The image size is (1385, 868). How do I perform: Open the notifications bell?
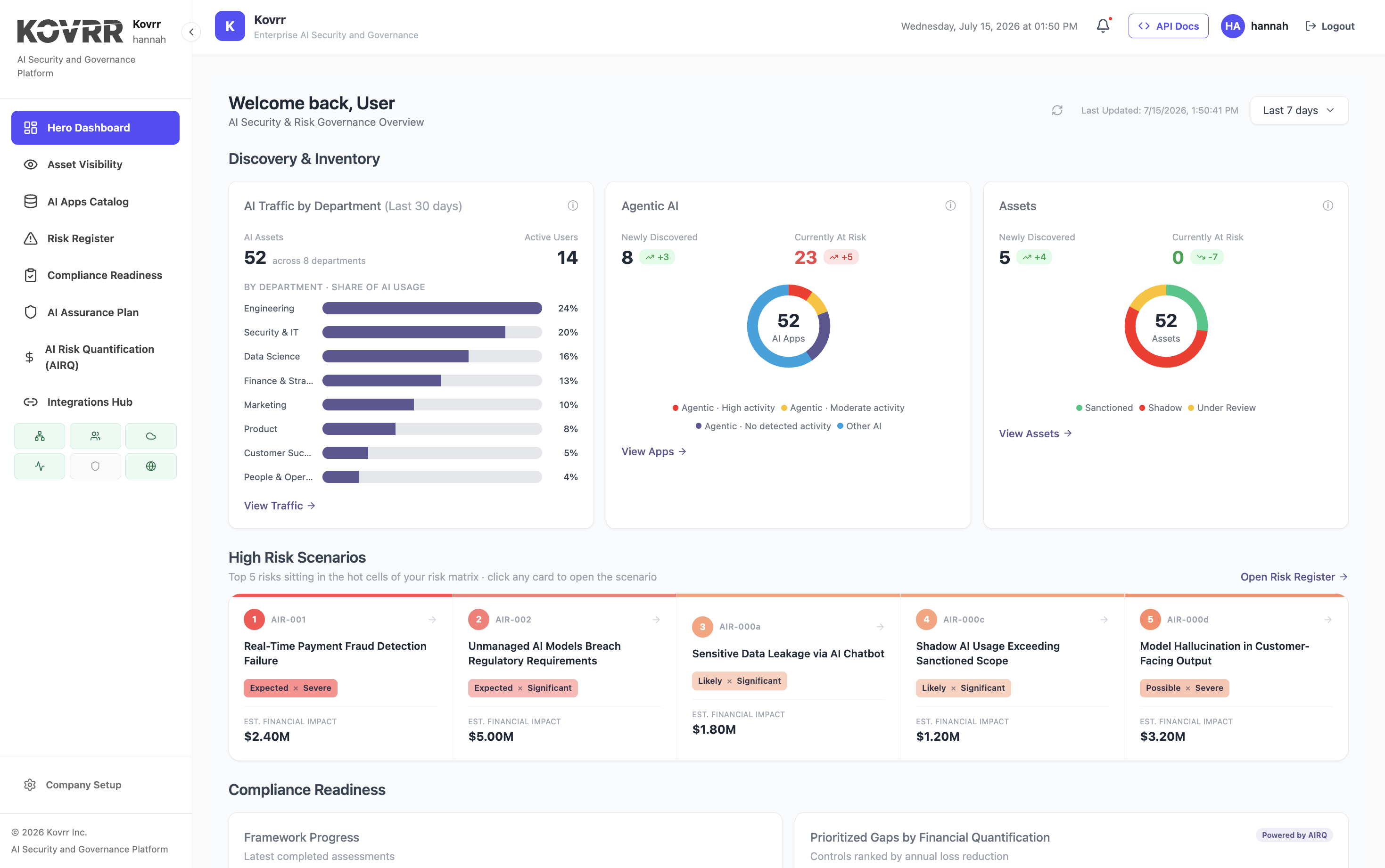(x=1103, y=26)
